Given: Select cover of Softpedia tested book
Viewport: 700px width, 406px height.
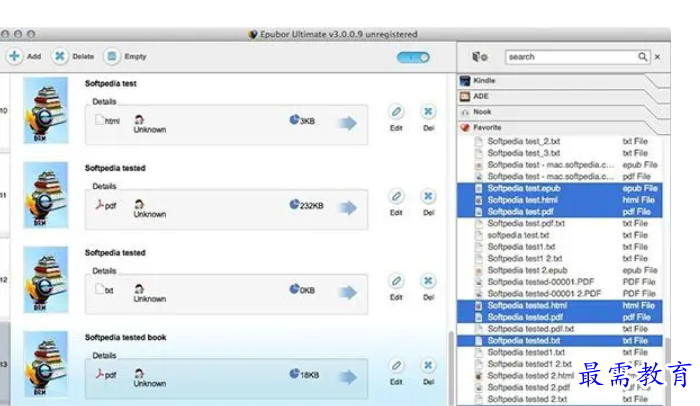Looking at the screenshot, I should [x=46, y=364].
